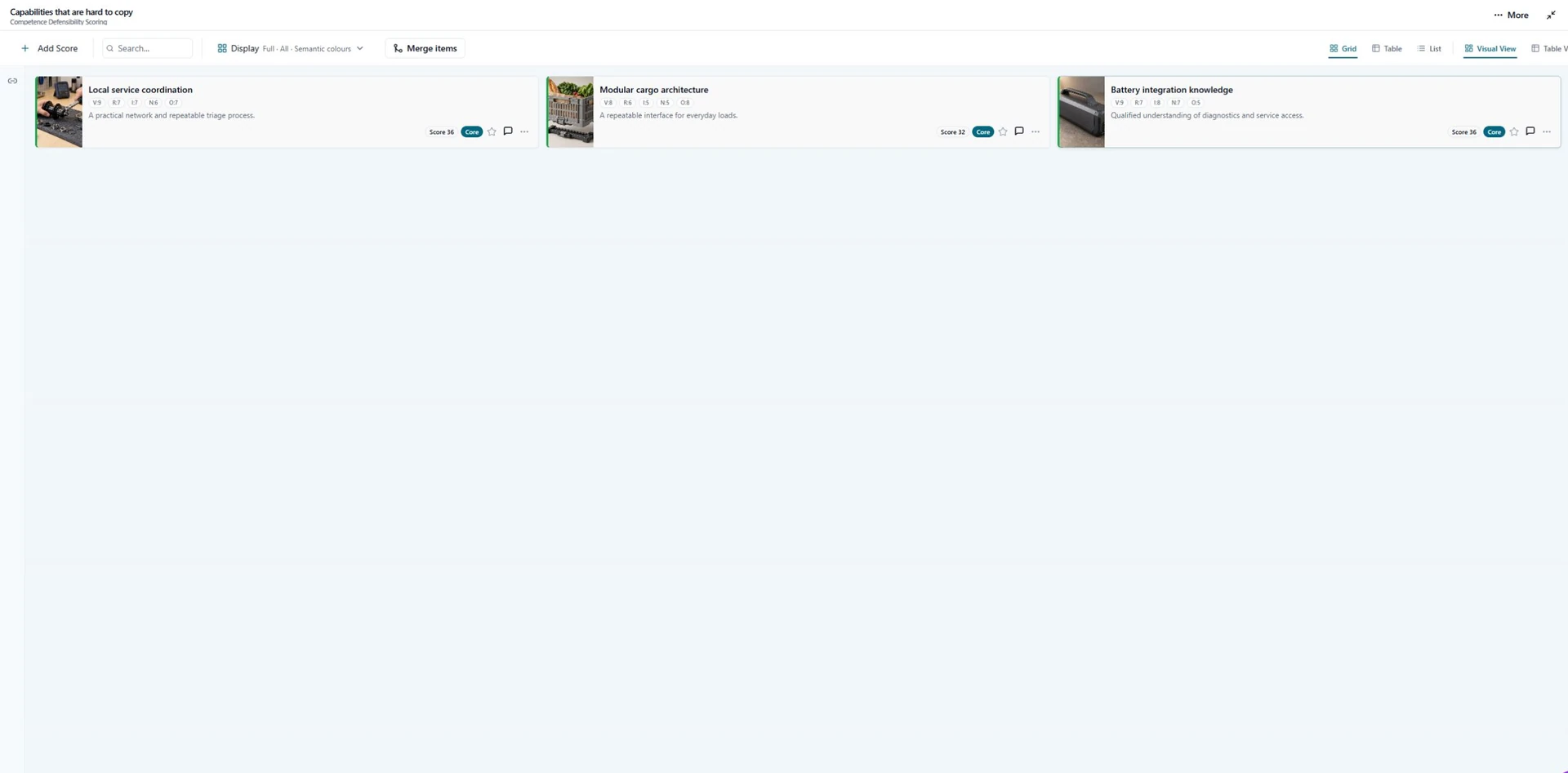
Task: Click 'Score 36' on Local service coordination
Action: click(x=442, y=131)
